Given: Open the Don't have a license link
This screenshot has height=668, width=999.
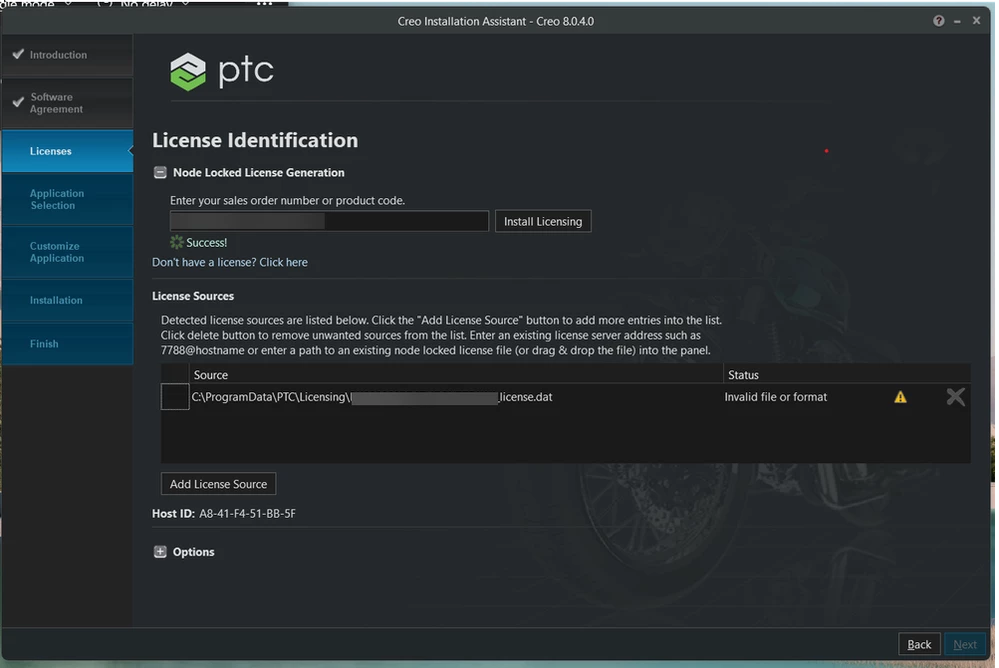Looking at the screenshot, I should tap(229, 262).
